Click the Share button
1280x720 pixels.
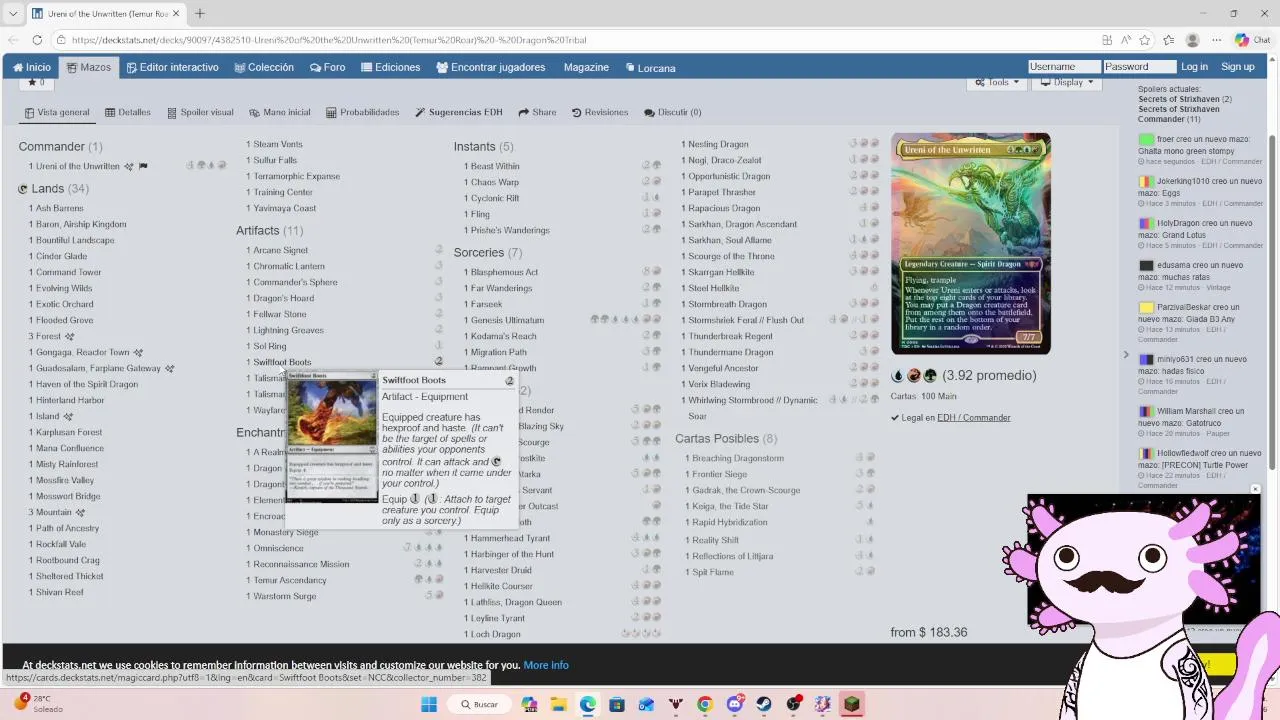537,112
